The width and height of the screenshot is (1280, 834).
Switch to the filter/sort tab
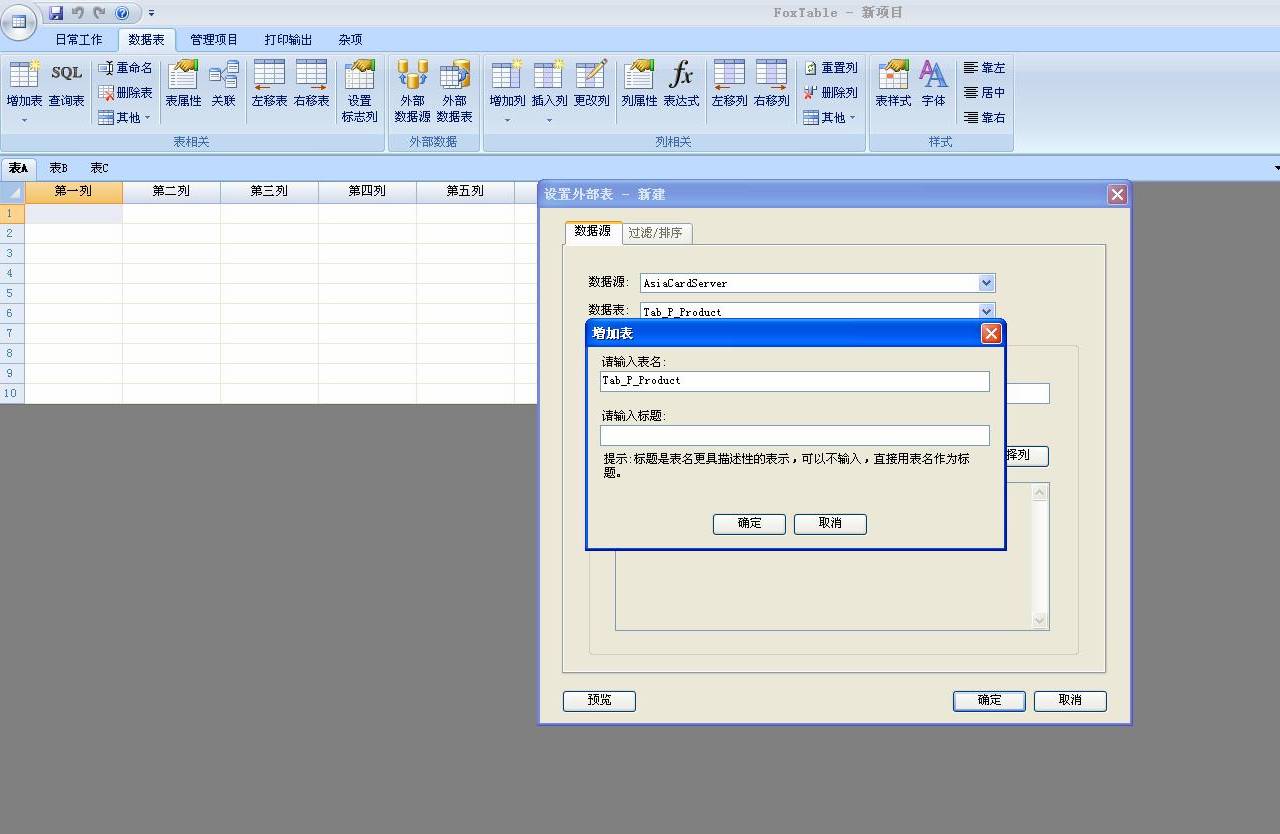655,233
